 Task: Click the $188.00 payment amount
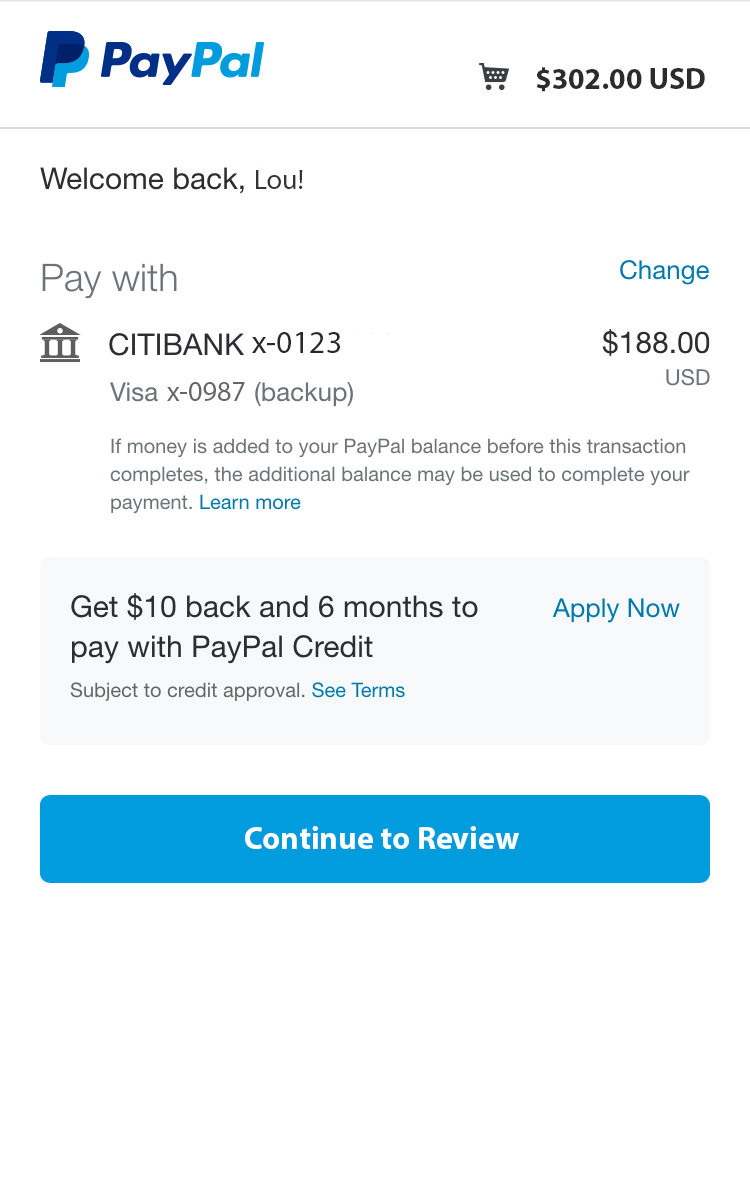click(x=656, y=343)
